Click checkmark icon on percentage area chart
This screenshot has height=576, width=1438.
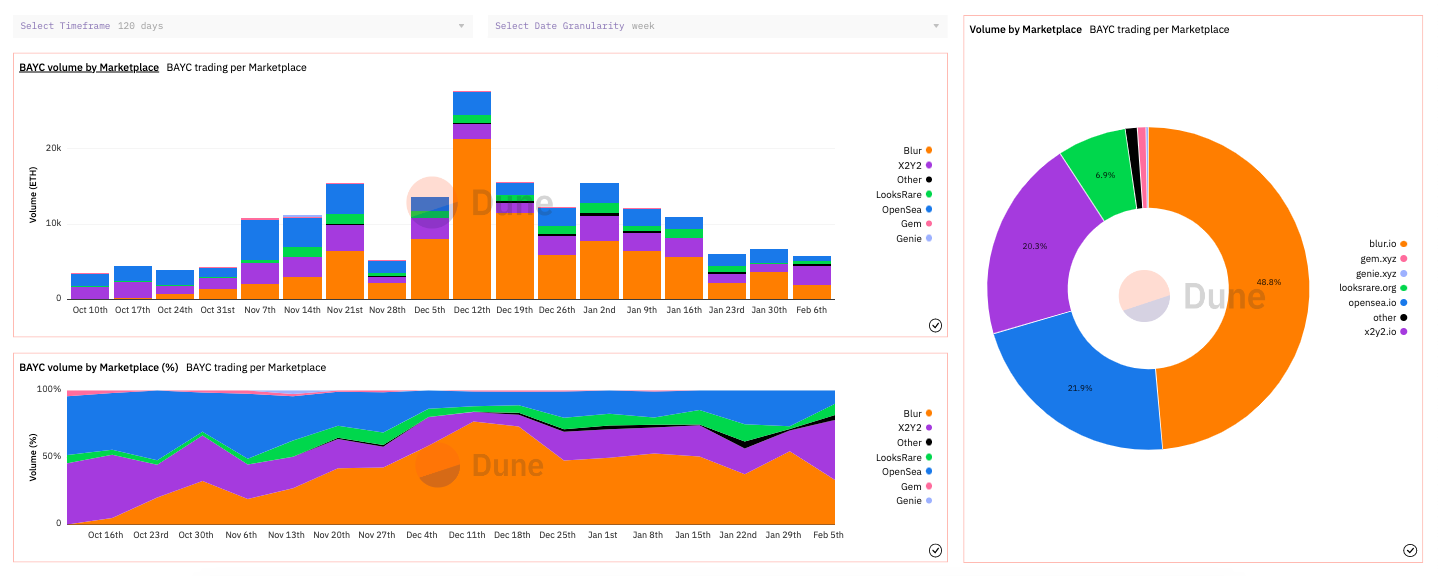click(935, 550)
